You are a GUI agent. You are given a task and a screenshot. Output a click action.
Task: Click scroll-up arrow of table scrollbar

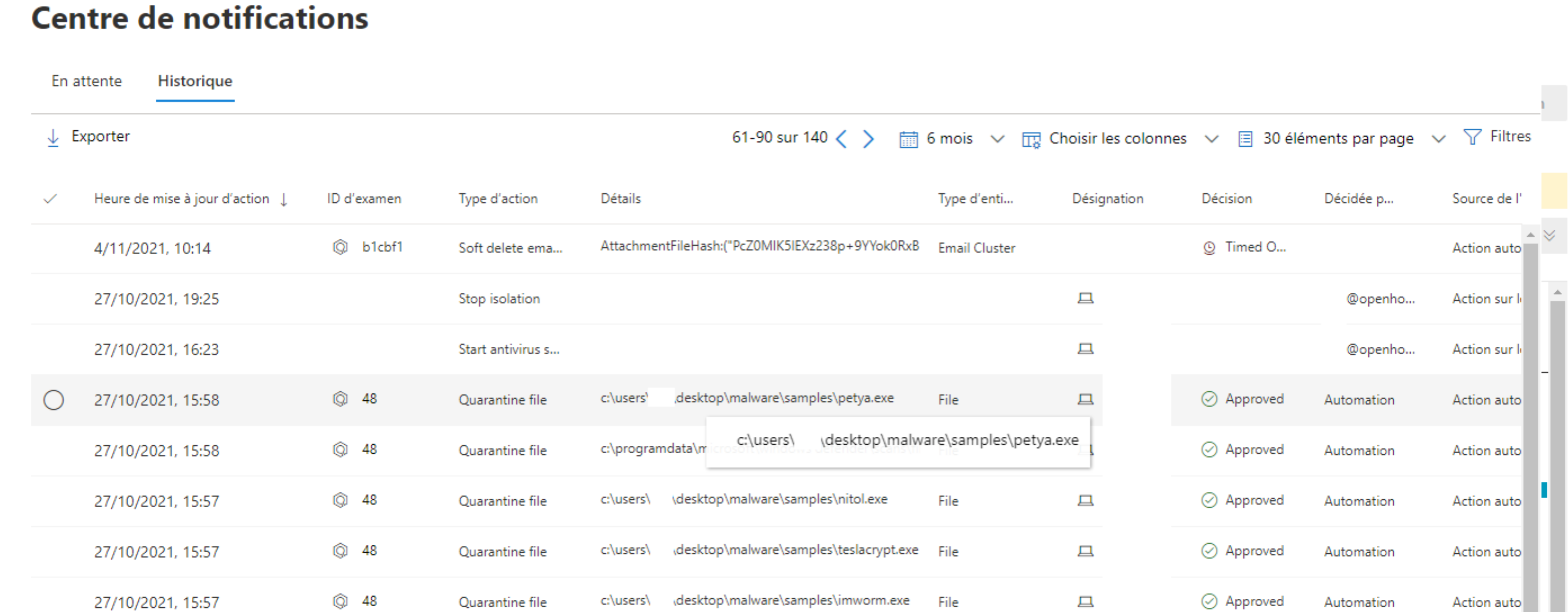(1530, 235)
